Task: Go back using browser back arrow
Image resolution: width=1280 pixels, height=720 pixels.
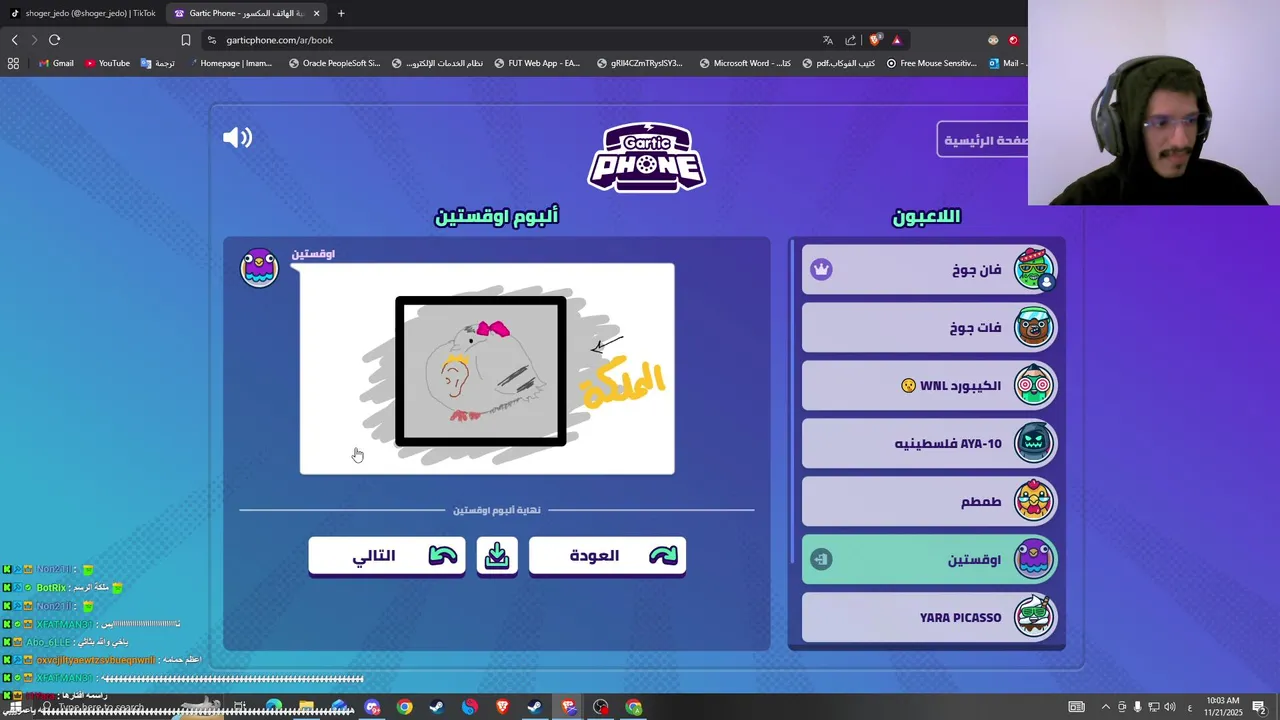Action: pos(14,40)
